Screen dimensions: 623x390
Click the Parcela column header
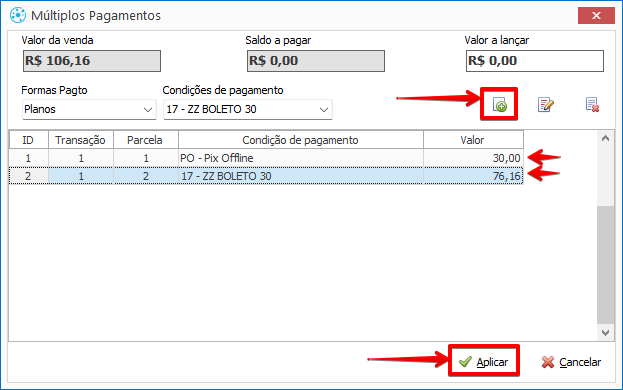(146, 140)
